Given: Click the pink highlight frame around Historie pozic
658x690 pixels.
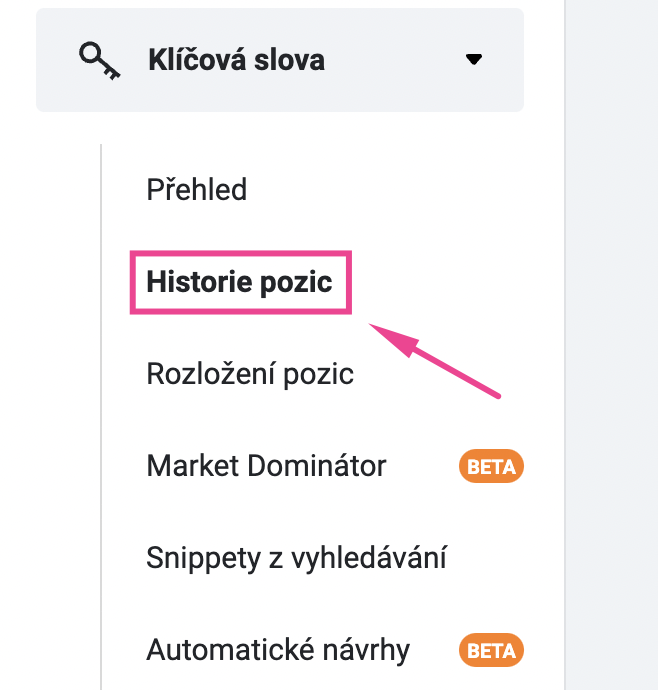Looking at the screenshot, I should [x=241, y=254].
